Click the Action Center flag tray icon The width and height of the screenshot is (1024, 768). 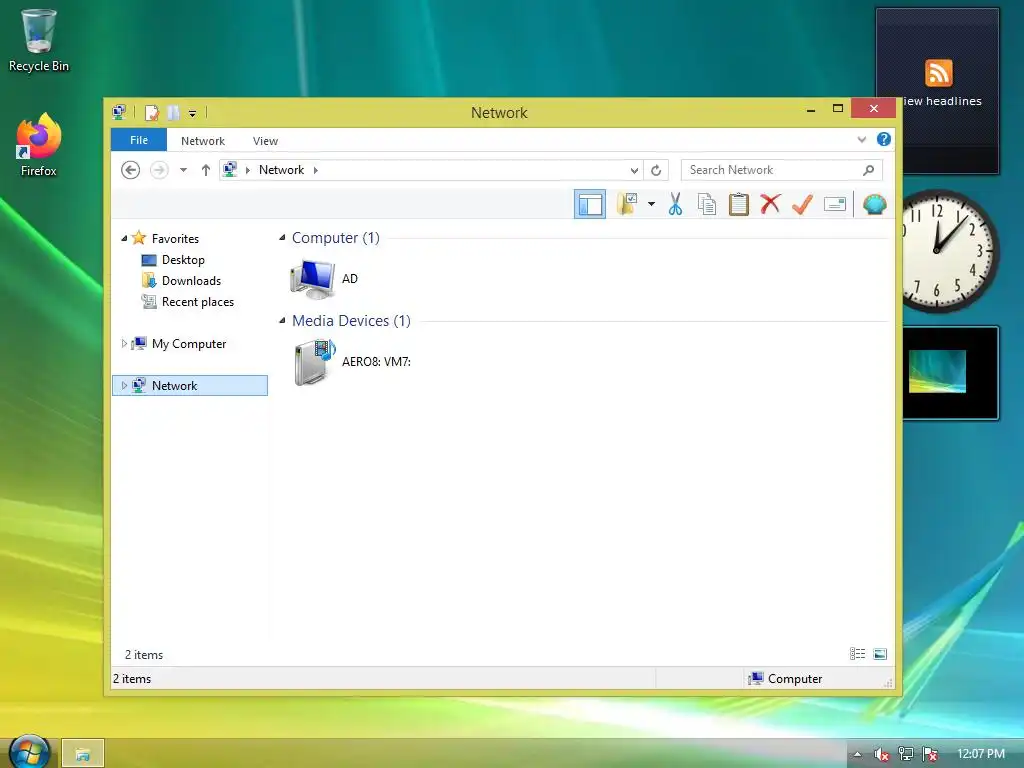930,754
